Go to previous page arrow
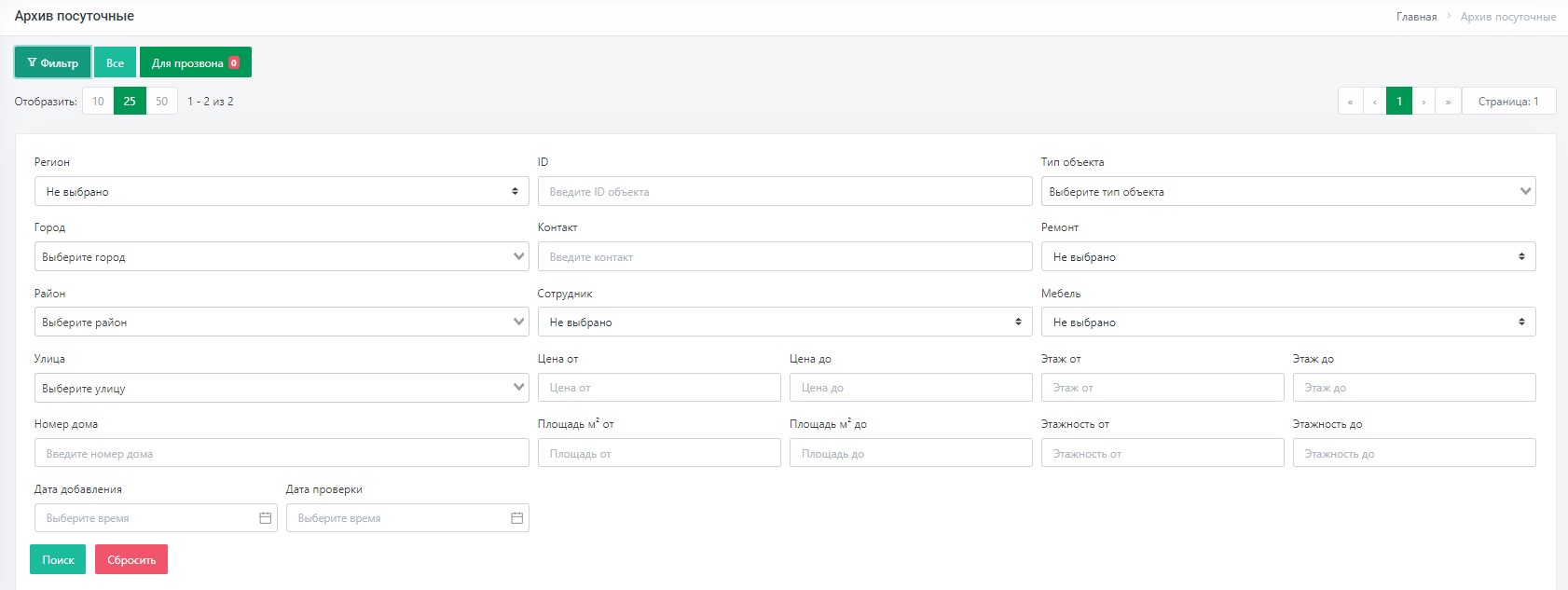The image size is (1568, 590). point(1374,101)
